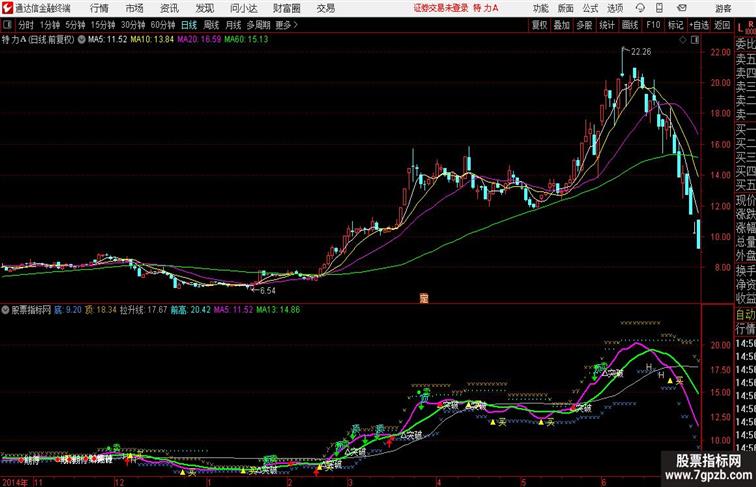Open the 选项 menu
Image resolution: width=756 pixels, height=487 pixels.
click(615, 8)
